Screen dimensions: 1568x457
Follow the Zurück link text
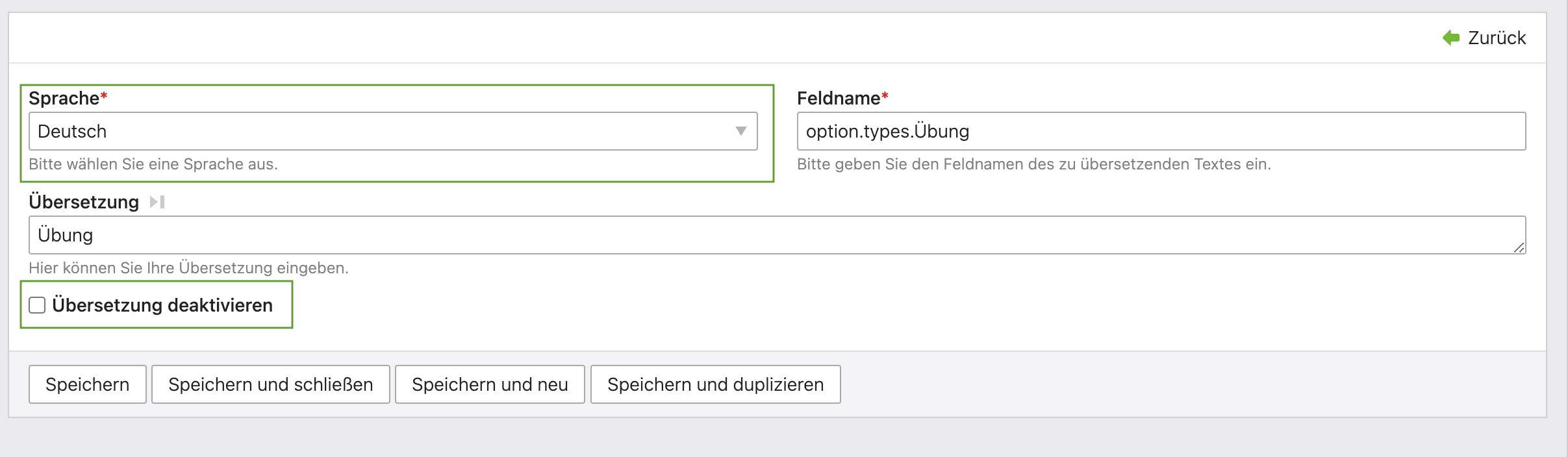(x=1497, y=38)
